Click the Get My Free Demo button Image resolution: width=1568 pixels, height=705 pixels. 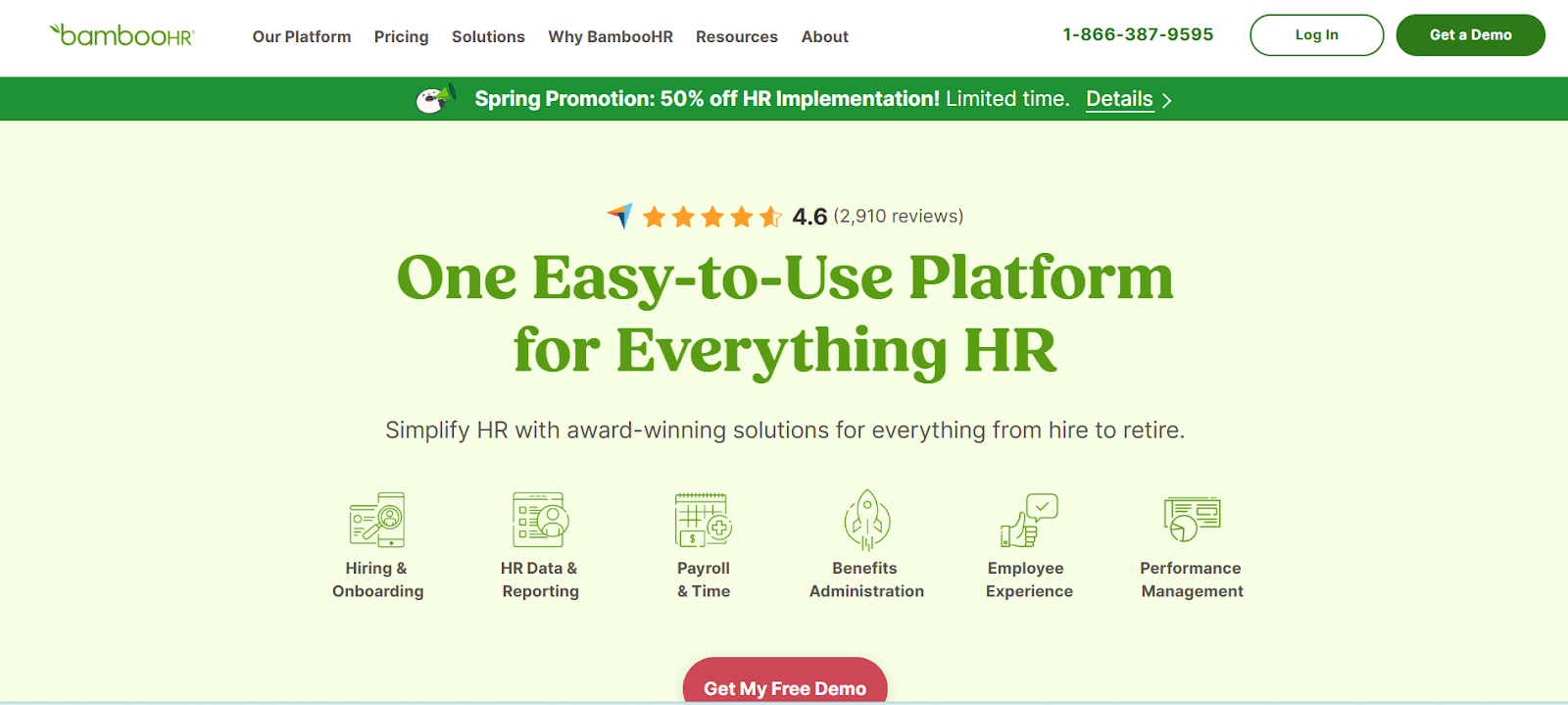pyautogui.click(x=785, y=681)
